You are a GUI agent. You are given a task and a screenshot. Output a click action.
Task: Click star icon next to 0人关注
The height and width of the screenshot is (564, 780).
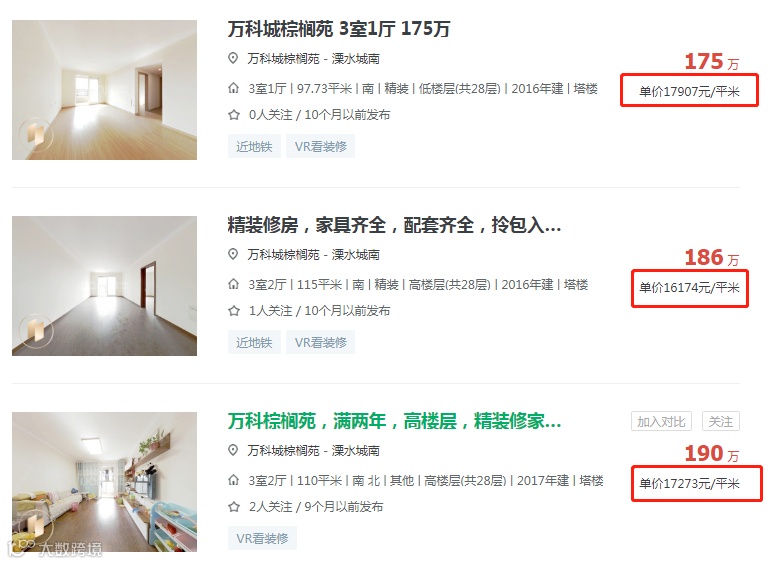coord(233,115)
